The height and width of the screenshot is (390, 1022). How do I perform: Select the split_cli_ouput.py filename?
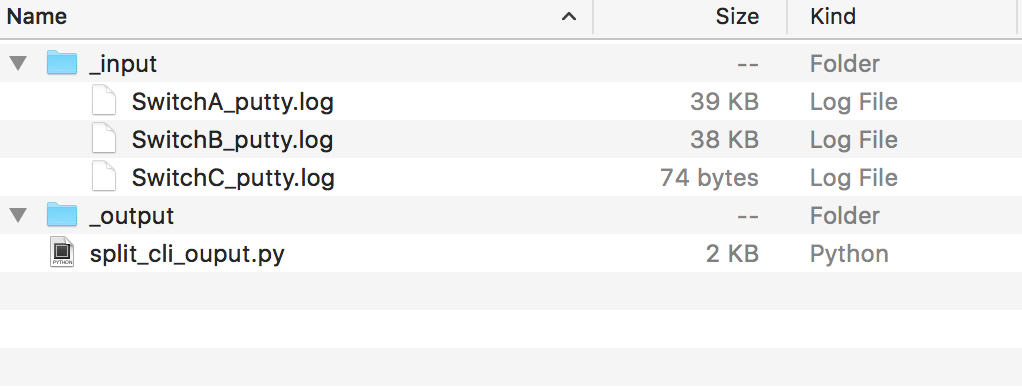click(x=187, y=254)
